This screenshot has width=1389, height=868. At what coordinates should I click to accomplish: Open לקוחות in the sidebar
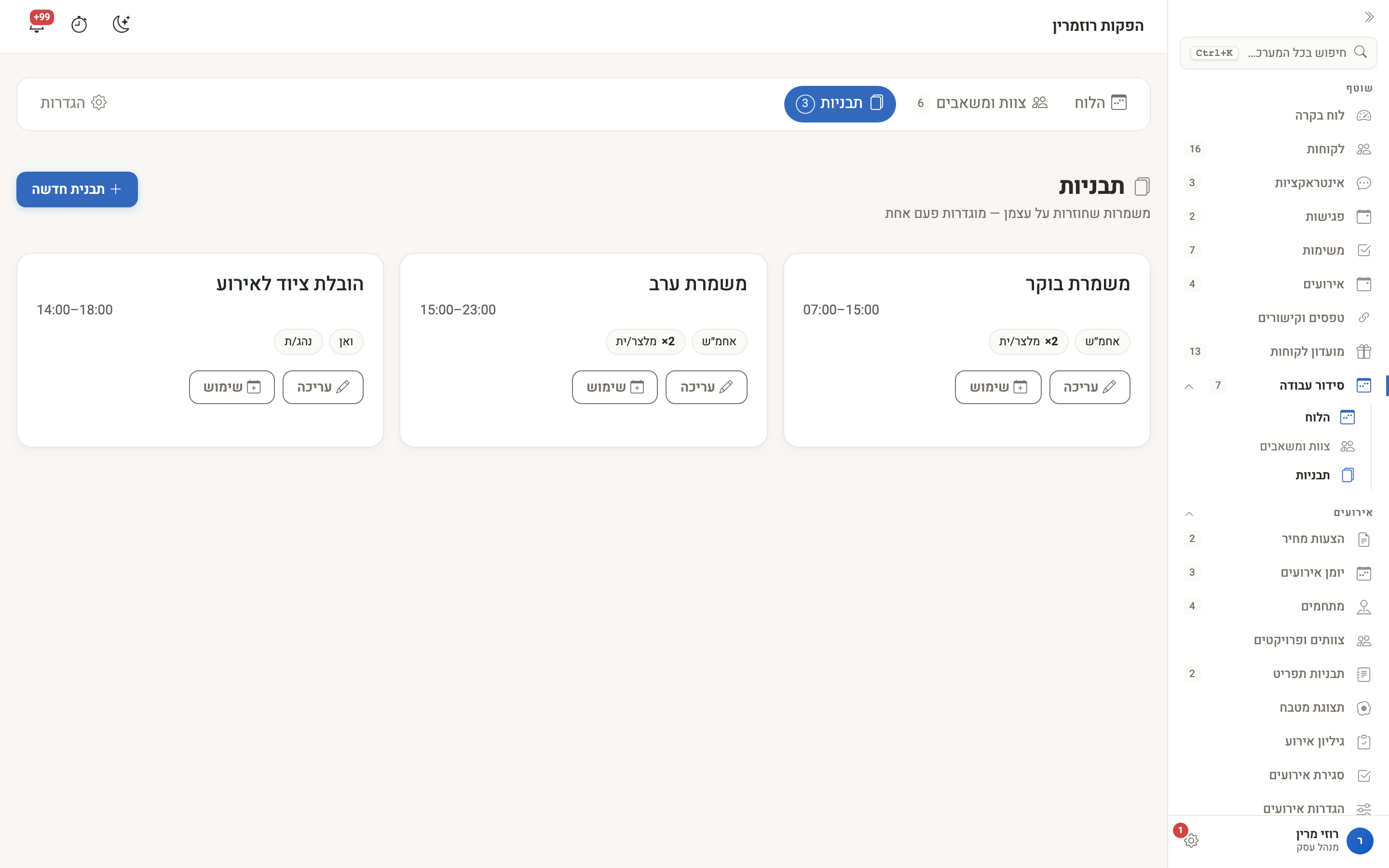pos(1278,149)
